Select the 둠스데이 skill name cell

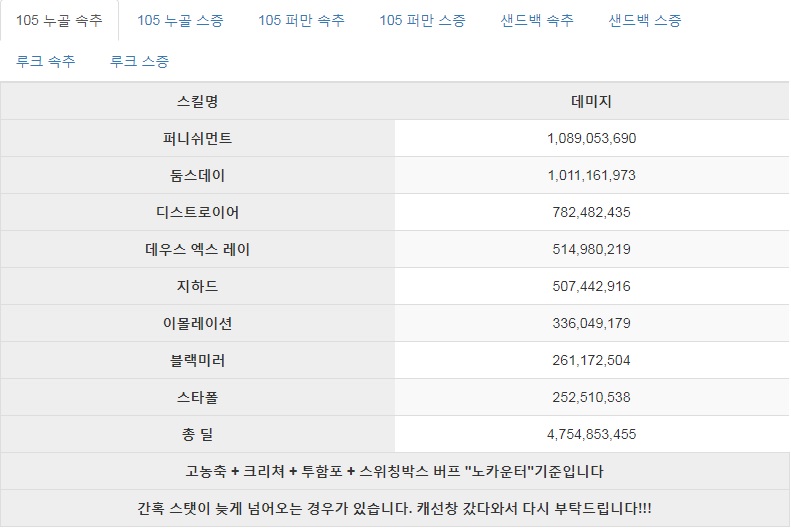(x=197, y=175)
